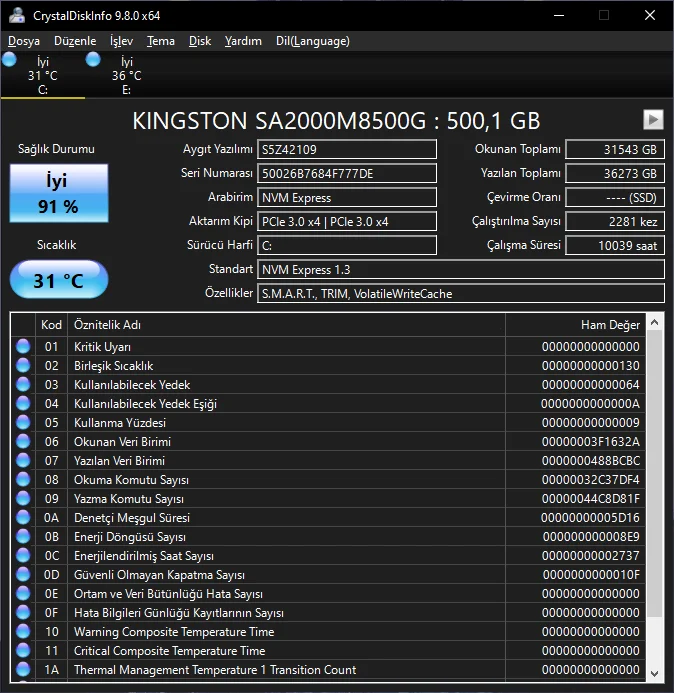Click the Özellikler features field
Screen dimensions: 674x693
coord(461,293)
